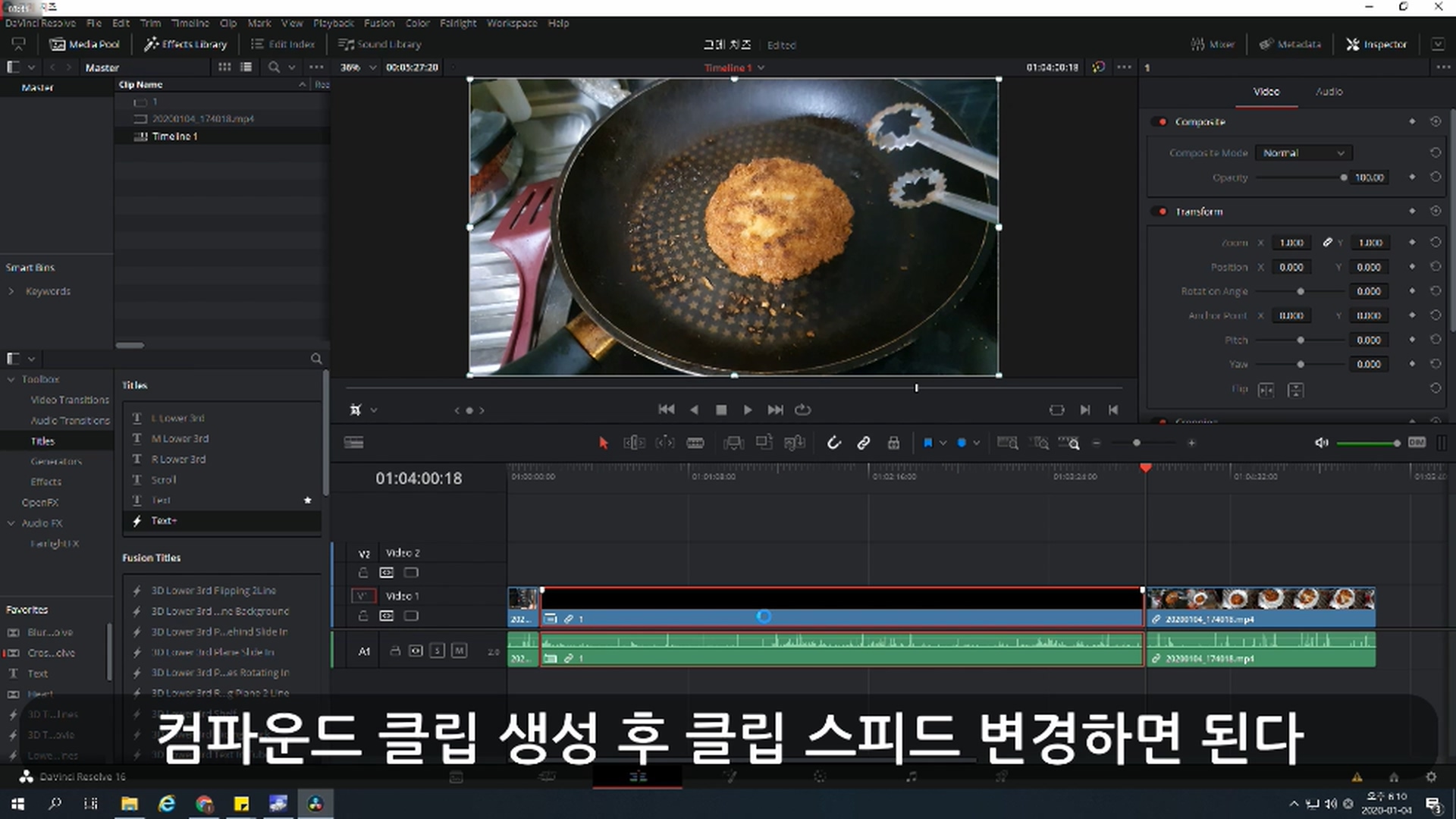Solo audio track A1 with S button
This screenshot has width=1456, height=819.
coord(437,651)
